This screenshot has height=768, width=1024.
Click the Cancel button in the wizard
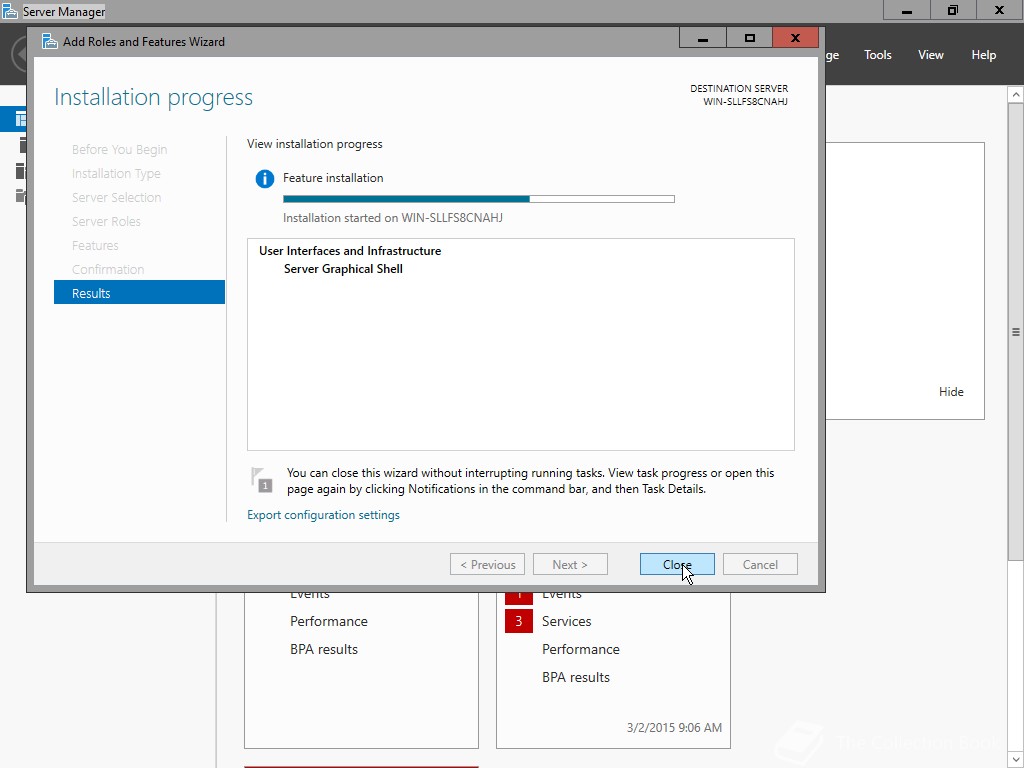pos(760,564)
